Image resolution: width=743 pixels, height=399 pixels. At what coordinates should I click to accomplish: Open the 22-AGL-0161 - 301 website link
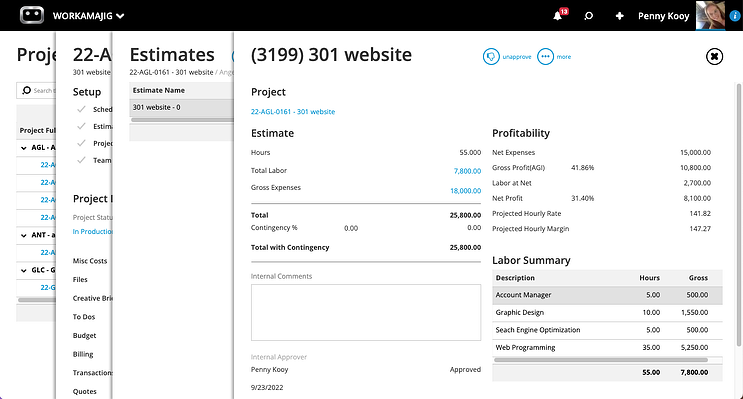coord(293,112)
